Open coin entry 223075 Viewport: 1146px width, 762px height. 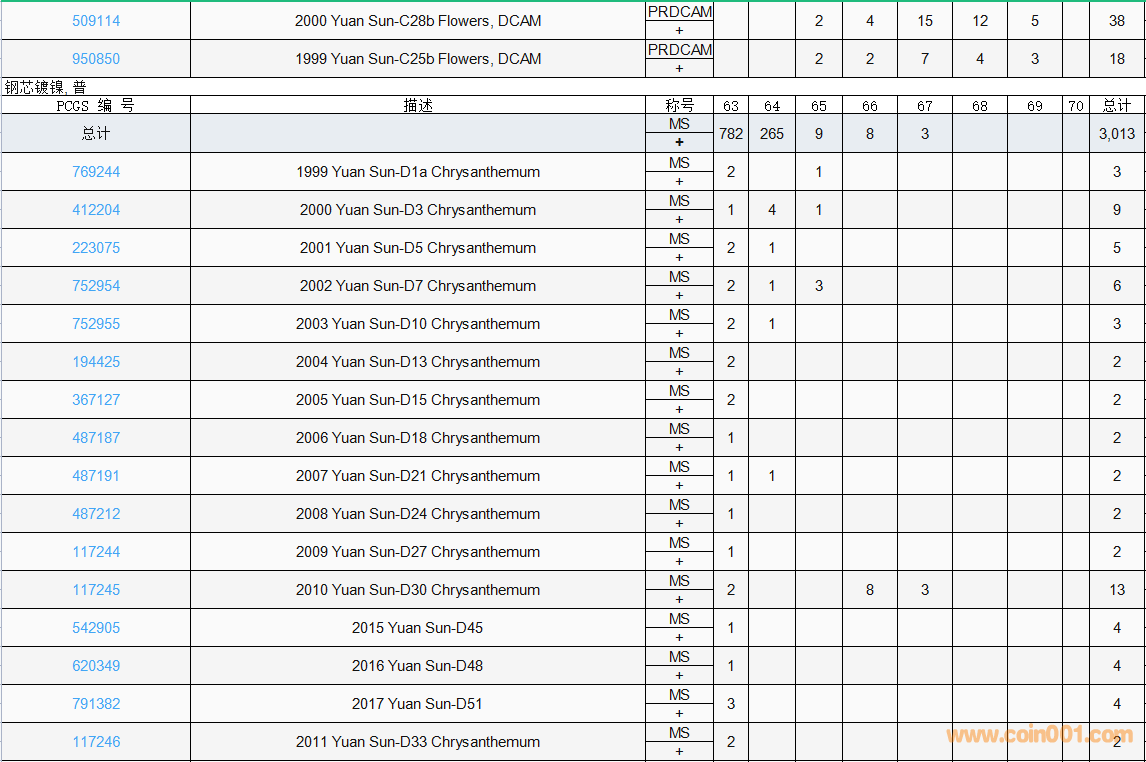pyautogui.click(x=96, y=248)
